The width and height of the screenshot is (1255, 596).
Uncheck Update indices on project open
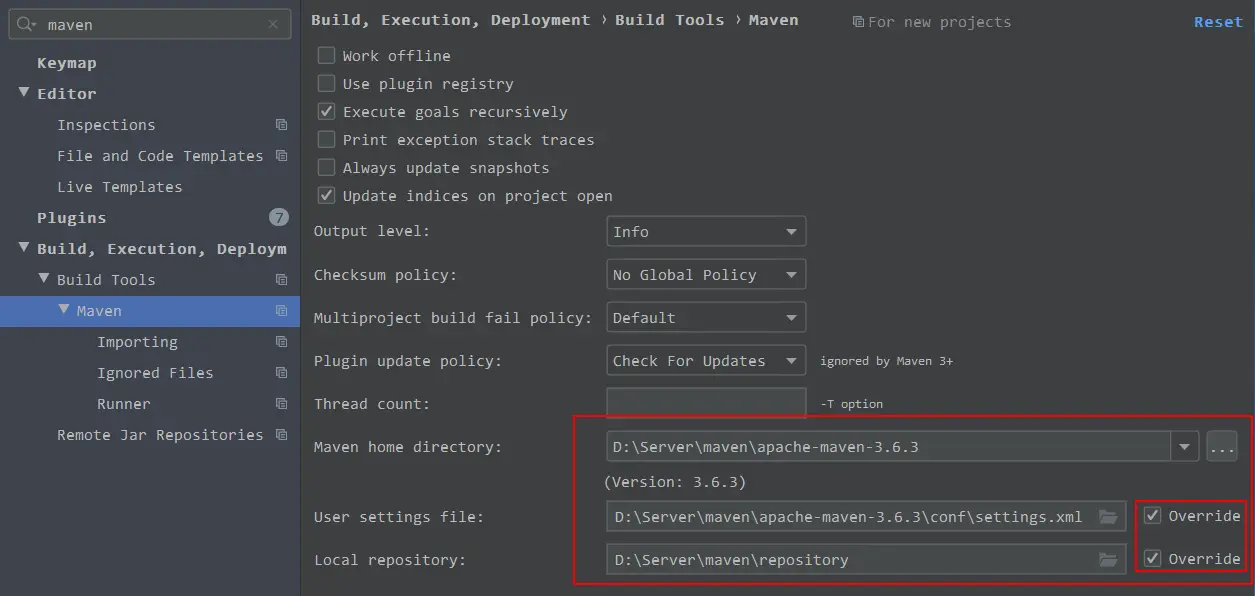(326, 195)
